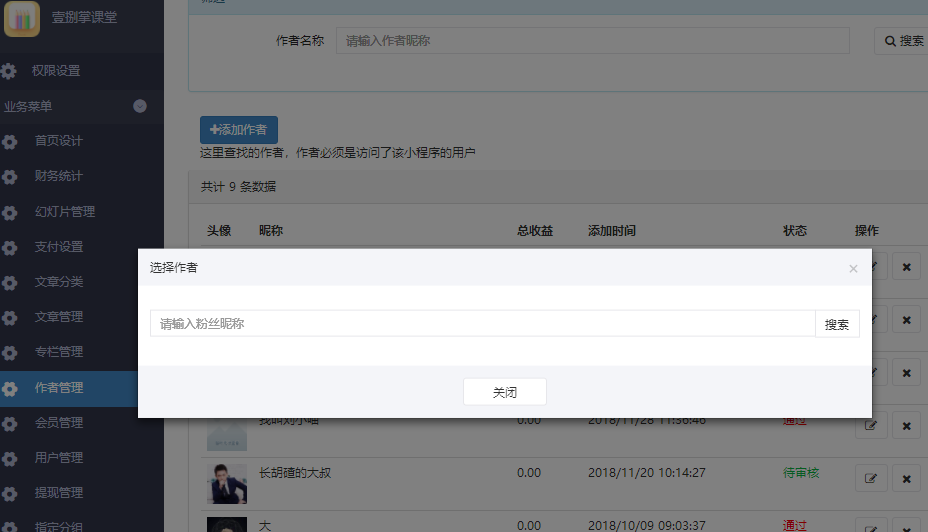Click nickname 长胡碴的大叔

tap(295, 473)
